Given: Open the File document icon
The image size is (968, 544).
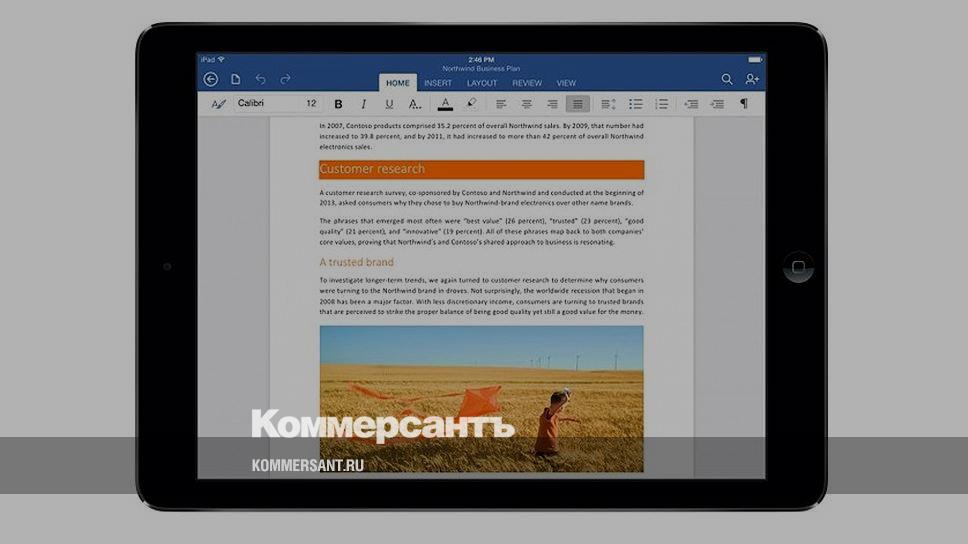Looking at the screenshot, I should 236,79.
